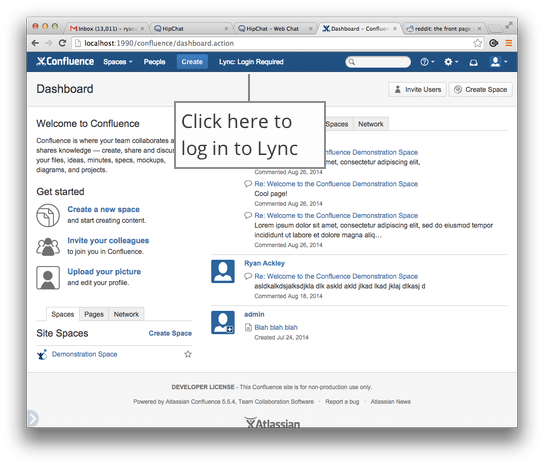546x466 pixels.
Task: Select the lower-left Spaces tab
Action: coord(63,314)
